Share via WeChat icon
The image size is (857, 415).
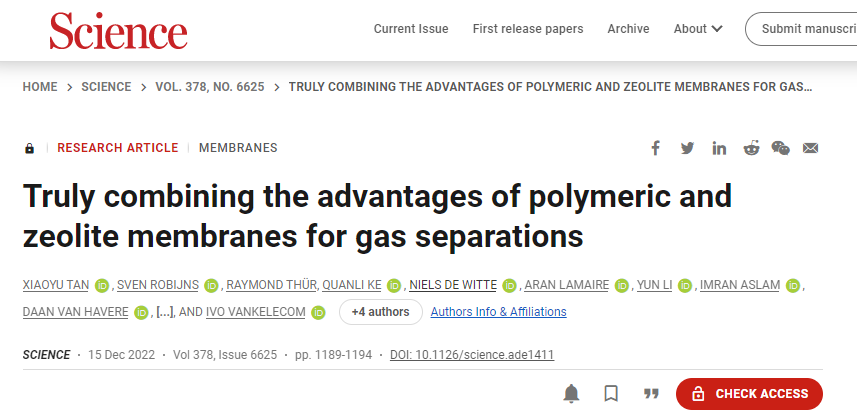[x=780, y=148]
